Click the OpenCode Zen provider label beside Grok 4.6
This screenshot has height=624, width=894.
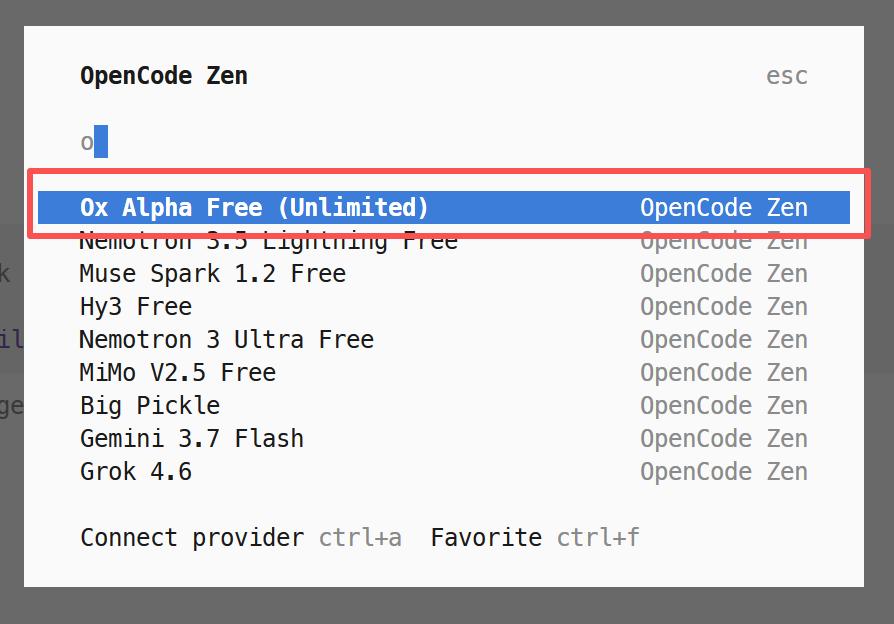tap(724, 472)
